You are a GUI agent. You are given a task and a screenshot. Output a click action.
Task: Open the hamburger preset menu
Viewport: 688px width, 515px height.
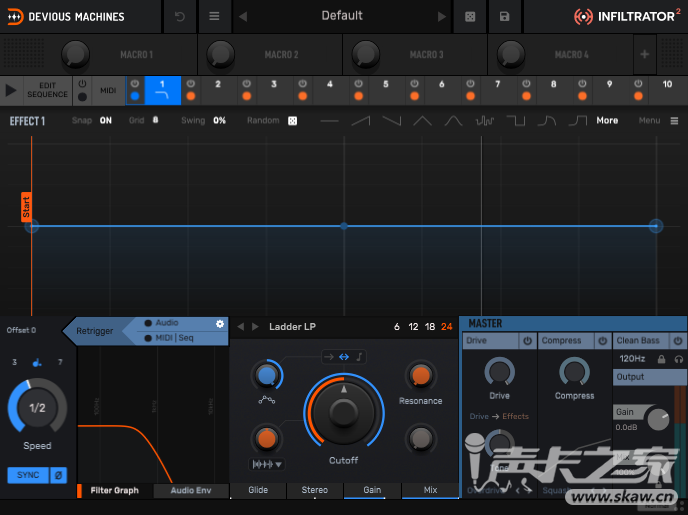214,16
